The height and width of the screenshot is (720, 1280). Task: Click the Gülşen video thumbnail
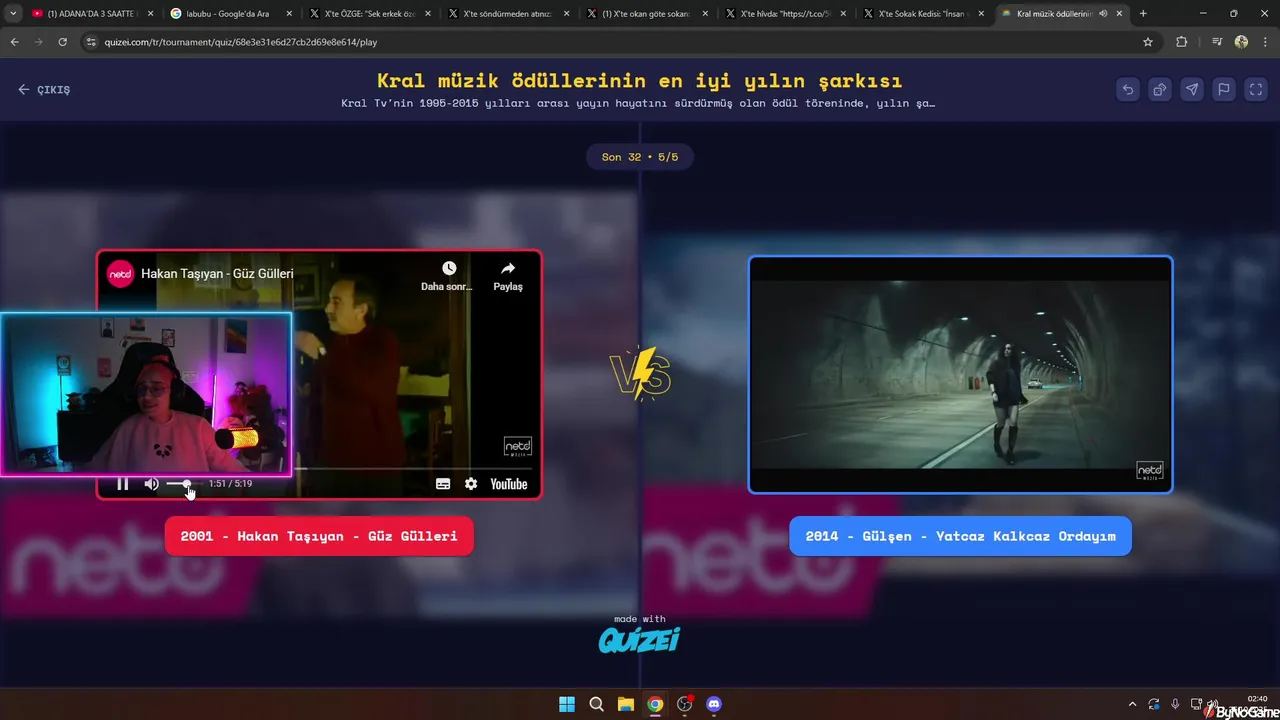pyautogui.click(x=960, y=375)
